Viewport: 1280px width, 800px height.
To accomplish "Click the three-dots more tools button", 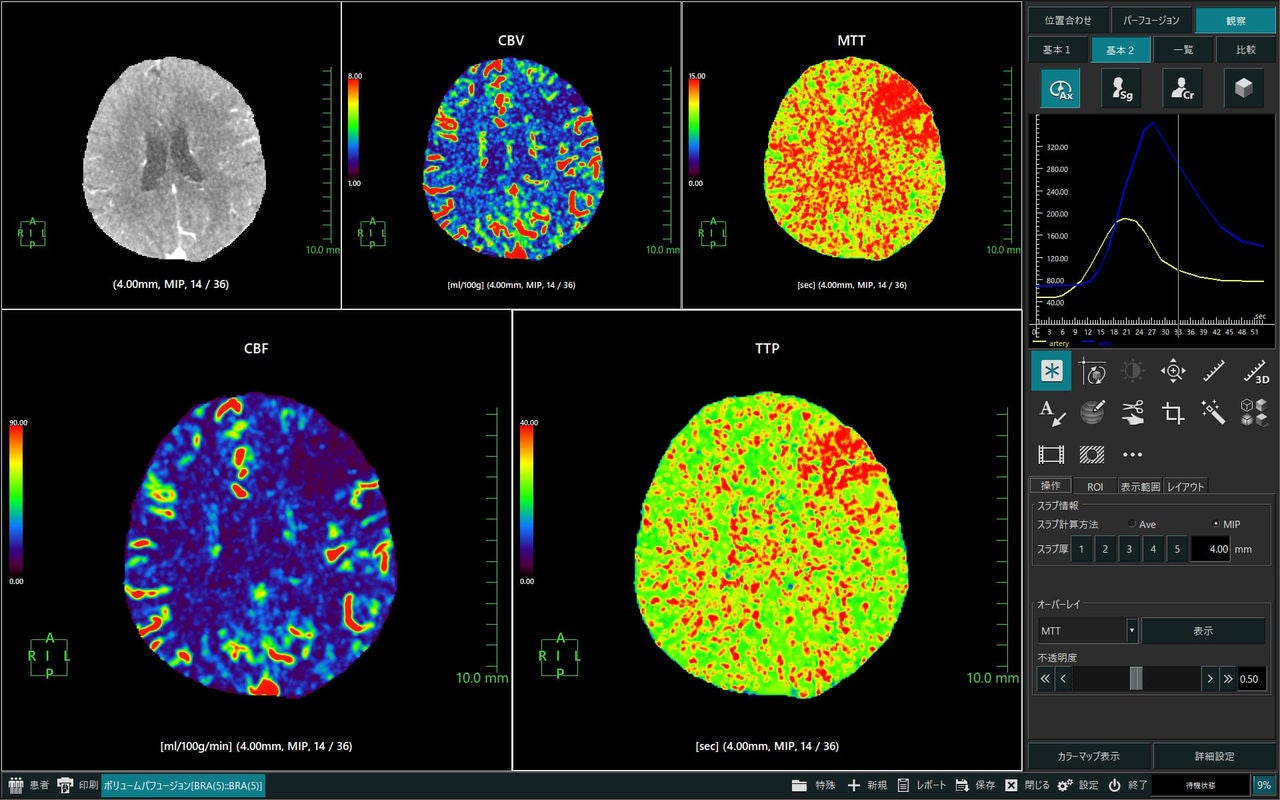I will 1132,454.
